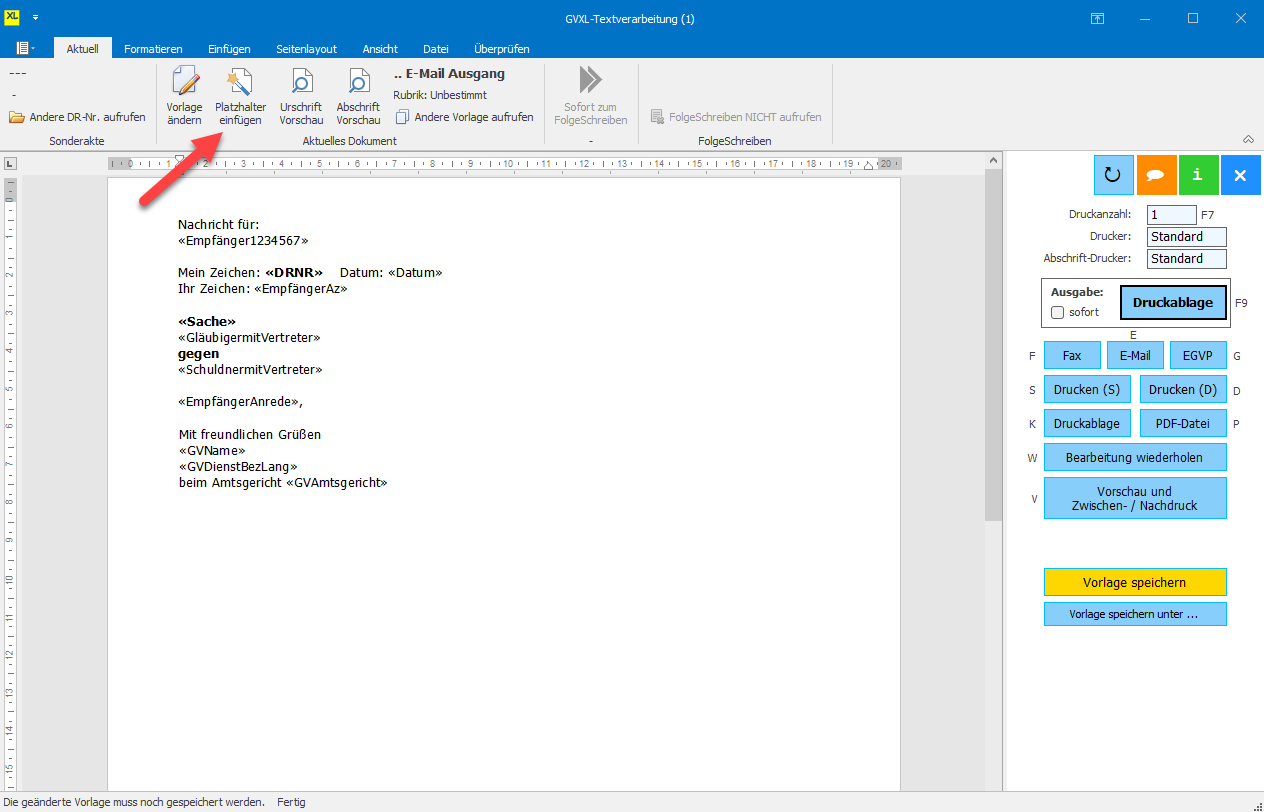Click the blue refresh icon in side panel

(1113, 175)
